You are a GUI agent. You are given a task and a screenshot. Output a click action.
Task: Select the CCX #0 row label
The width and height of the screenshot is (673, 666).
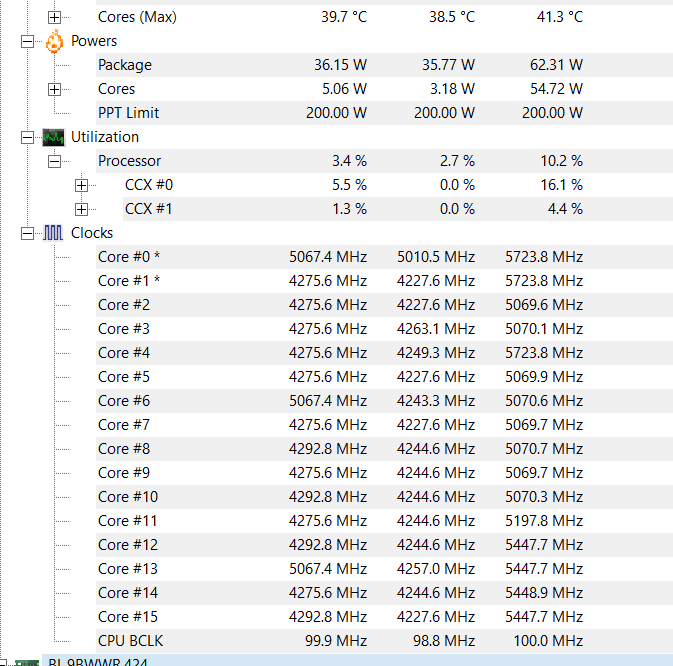[149, 185]
